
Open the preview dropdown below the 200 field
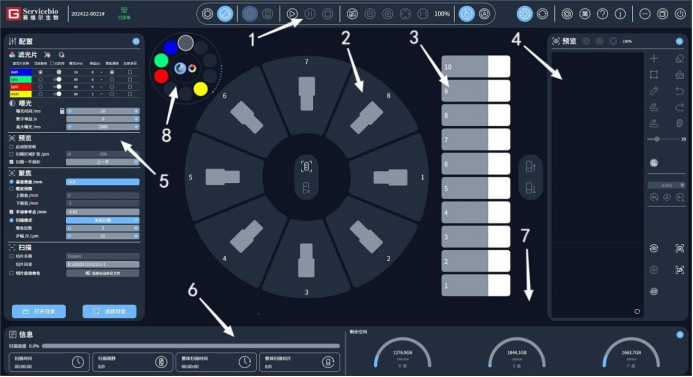103,162
